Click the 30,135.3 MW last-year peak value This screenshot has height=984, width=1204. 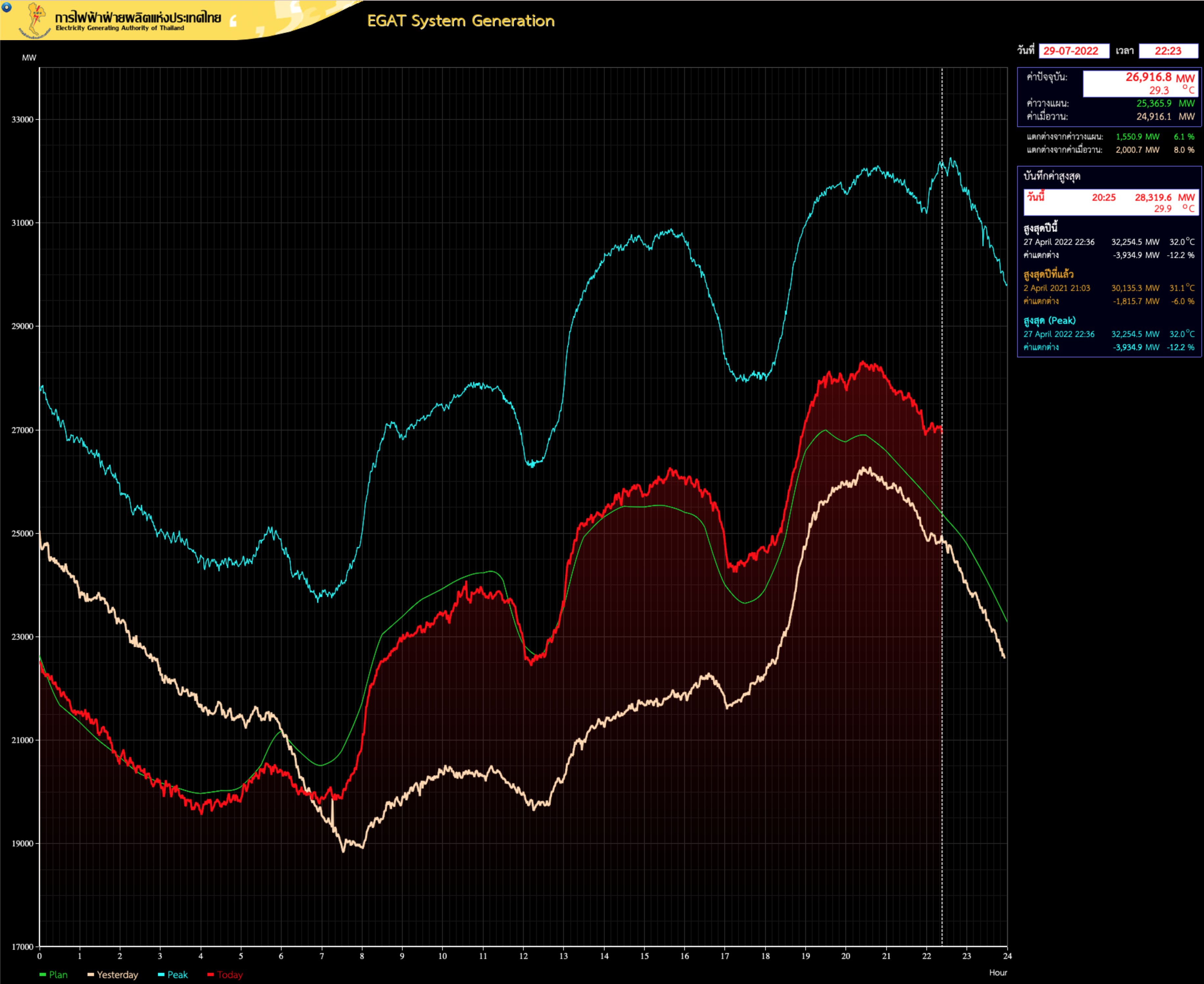pos(1135,288)
